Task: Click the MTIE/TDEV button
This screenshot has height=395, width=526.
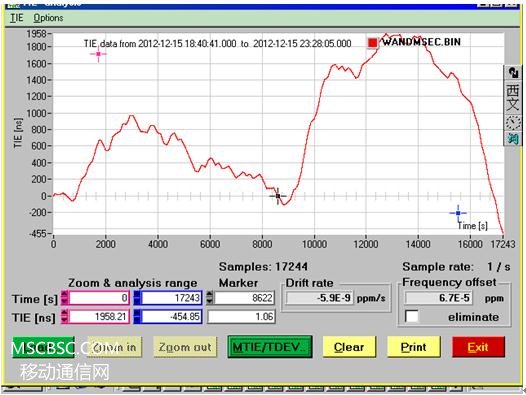Action: tap(270, 347)
